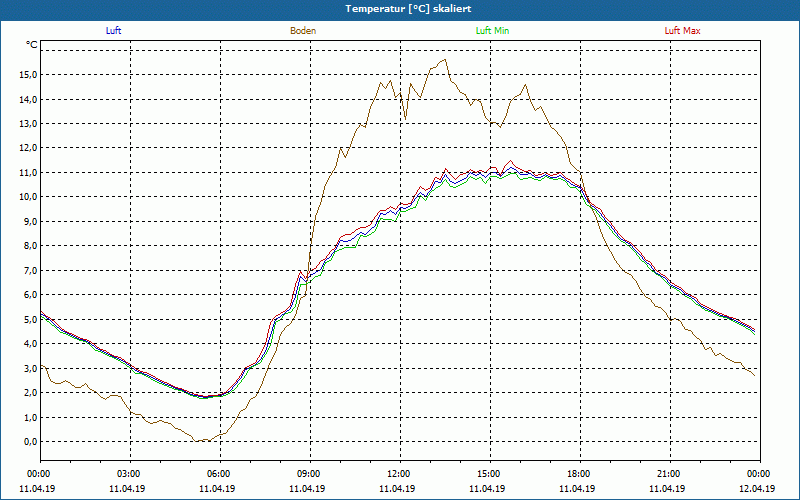Screen dimensions: 800x500
Task: Click the '15,0' y-axis value
Action: 28,75
